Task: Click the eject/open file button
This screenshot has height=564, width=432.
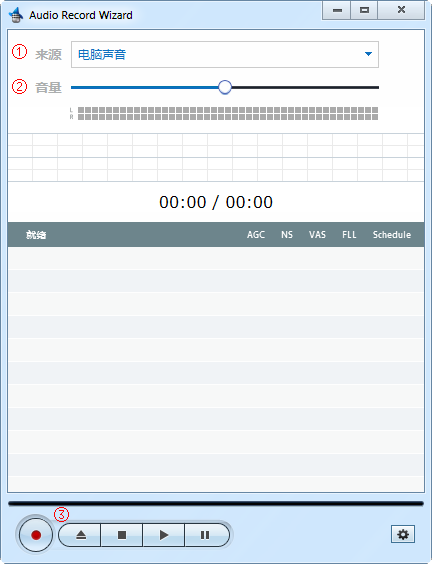Action: coord(80,535)
